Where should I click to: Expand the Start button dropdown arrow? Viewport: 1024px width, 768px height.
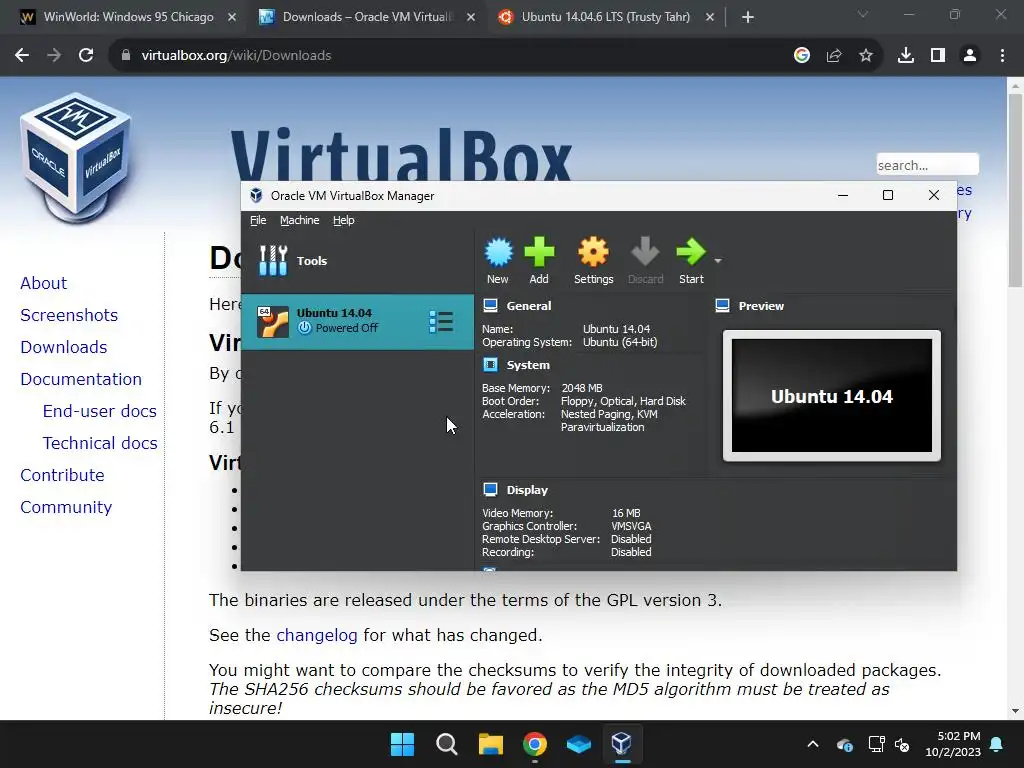coord(718,261)
